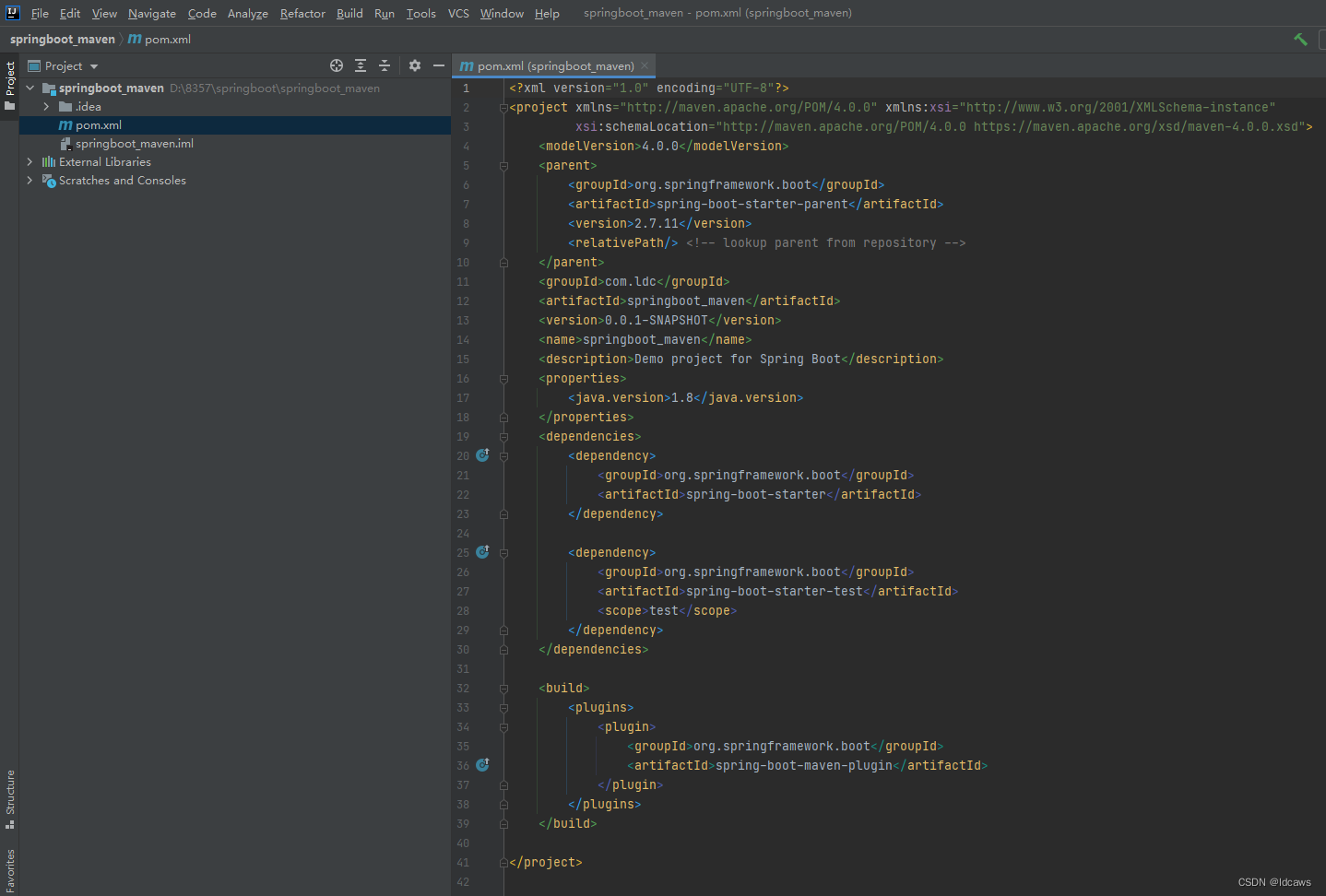This screenshot has height=896, width=1326.
Task: Close the pom.xml editor tab
Action: 645,65
